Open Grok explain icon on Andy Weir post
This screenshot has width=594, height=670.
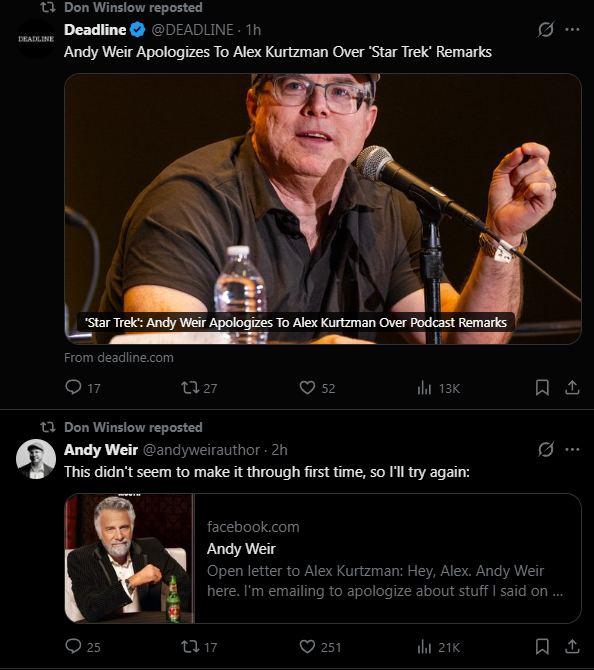546,449
